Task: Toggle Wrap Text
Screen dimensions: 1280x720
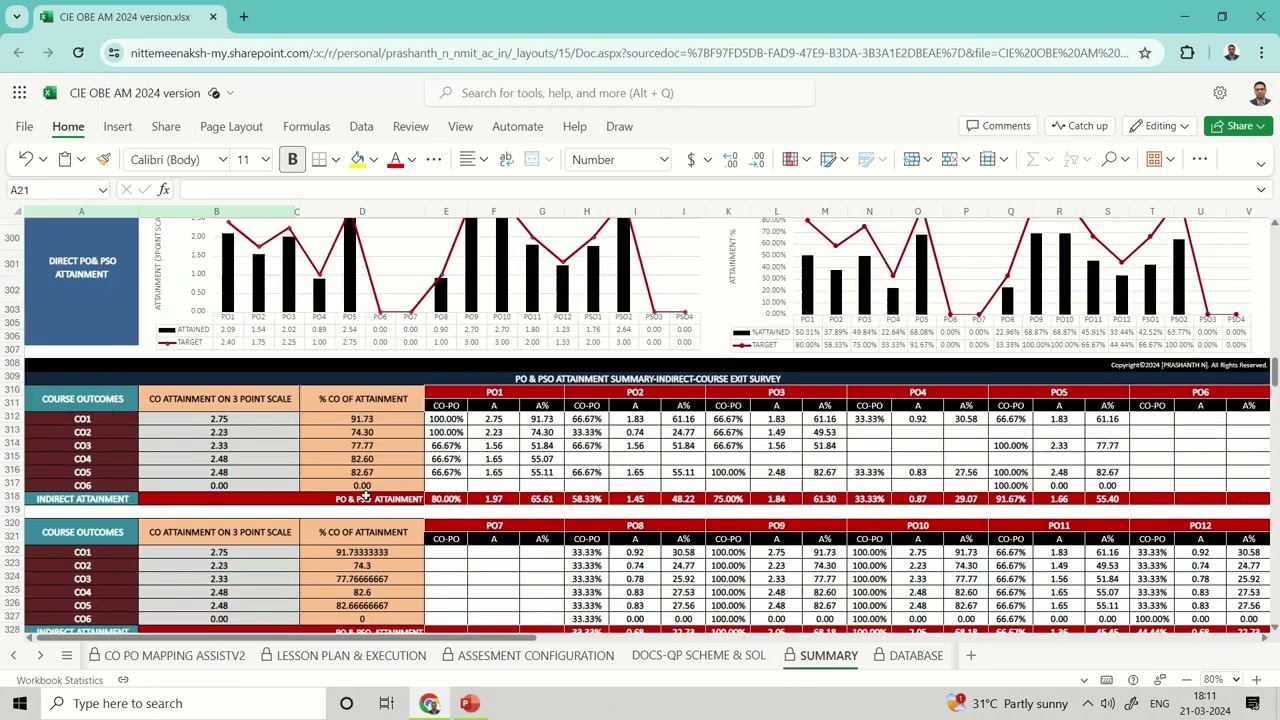Action: (x=506, y=159)
